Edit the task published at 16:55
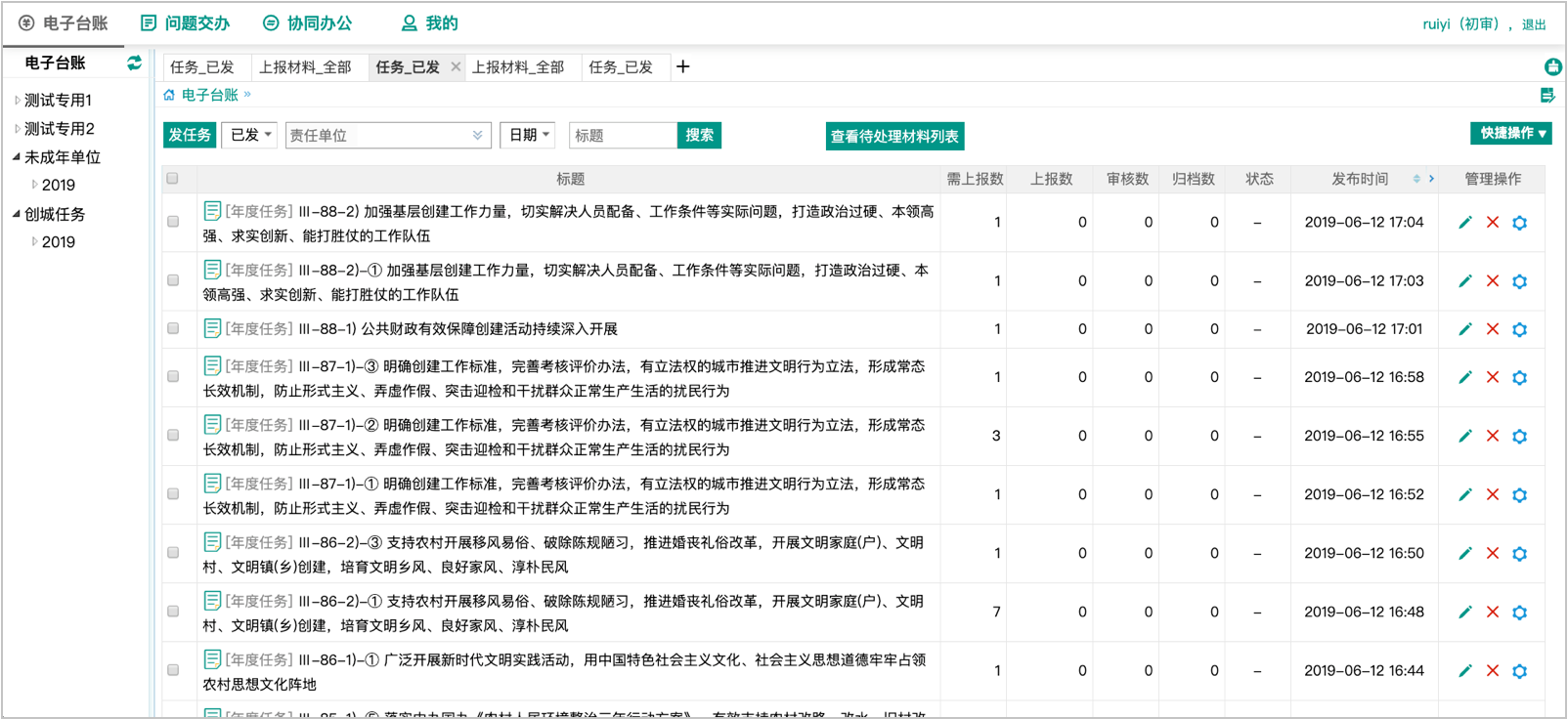Viewport: 1568px width, 719px height. (x=1464, y=436)
